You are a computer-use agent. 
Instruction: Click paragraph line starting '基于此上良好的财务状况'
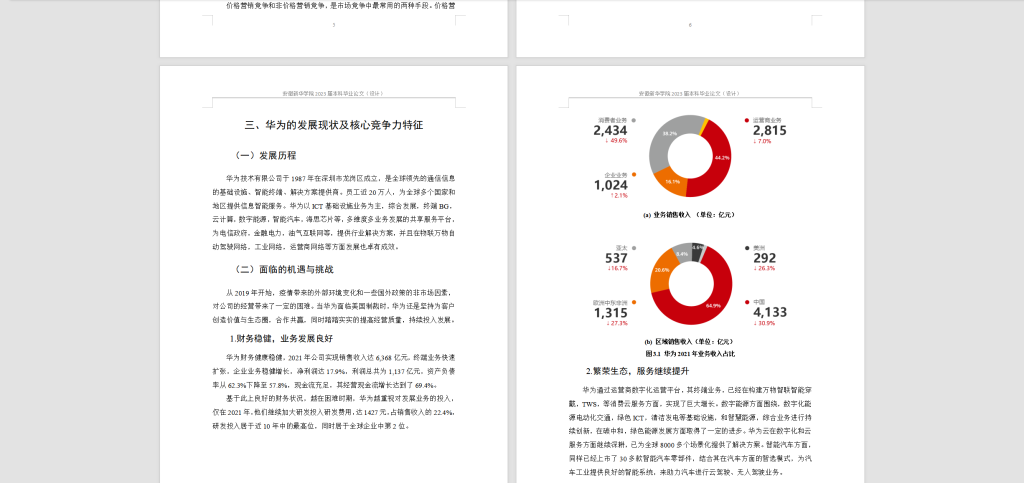click(341, 397)
